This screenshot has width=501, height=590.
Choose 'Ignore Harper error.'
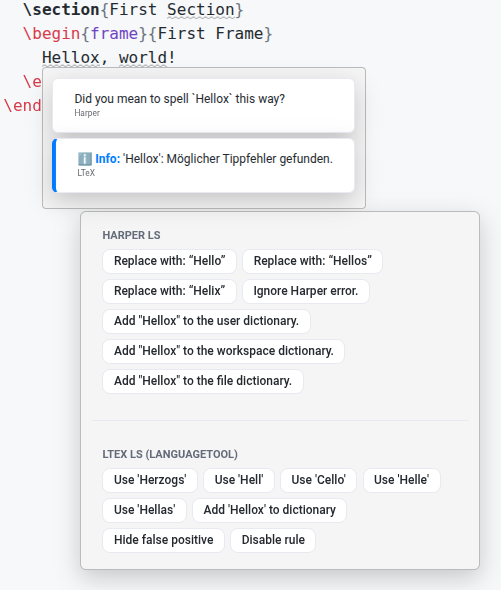click(x=306, y=291)
